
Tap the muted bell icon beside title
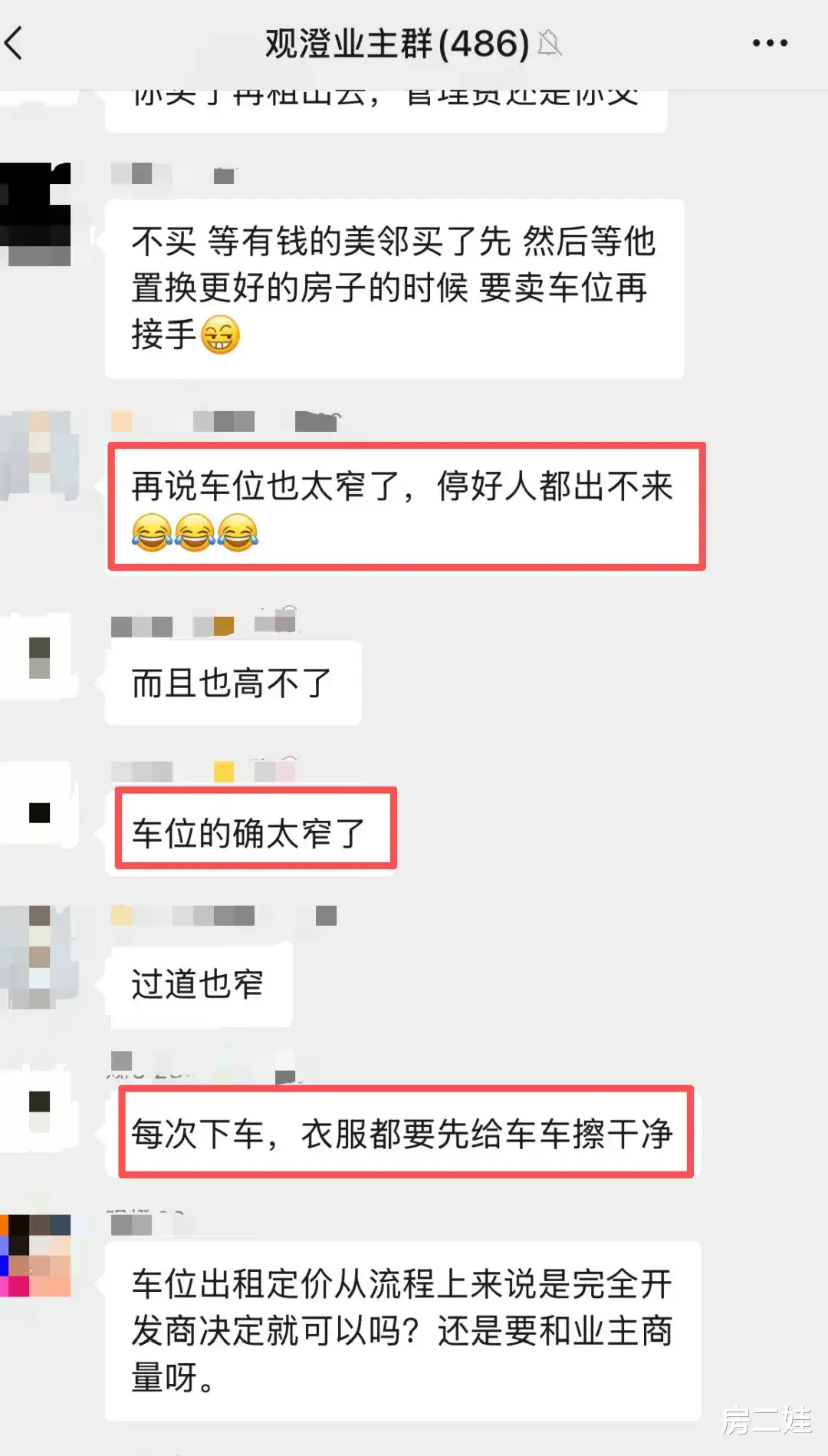(x=550, y=44)
